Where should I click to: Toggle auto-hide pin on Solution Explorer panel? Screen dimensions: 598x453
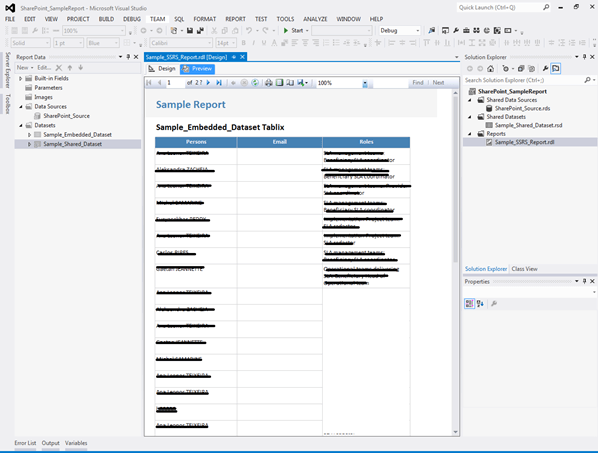click(584, 57)
